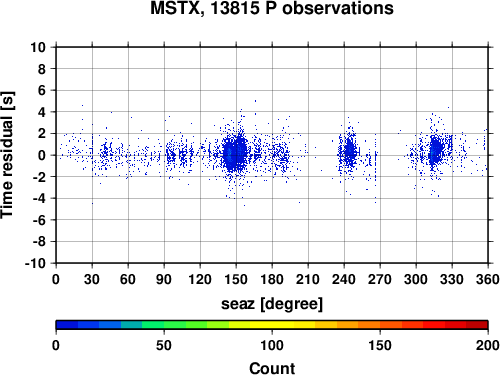The width and height of the screenshot is (500, 375).
Task: Click the y-axis tick label 0
Action: (42, 155)
